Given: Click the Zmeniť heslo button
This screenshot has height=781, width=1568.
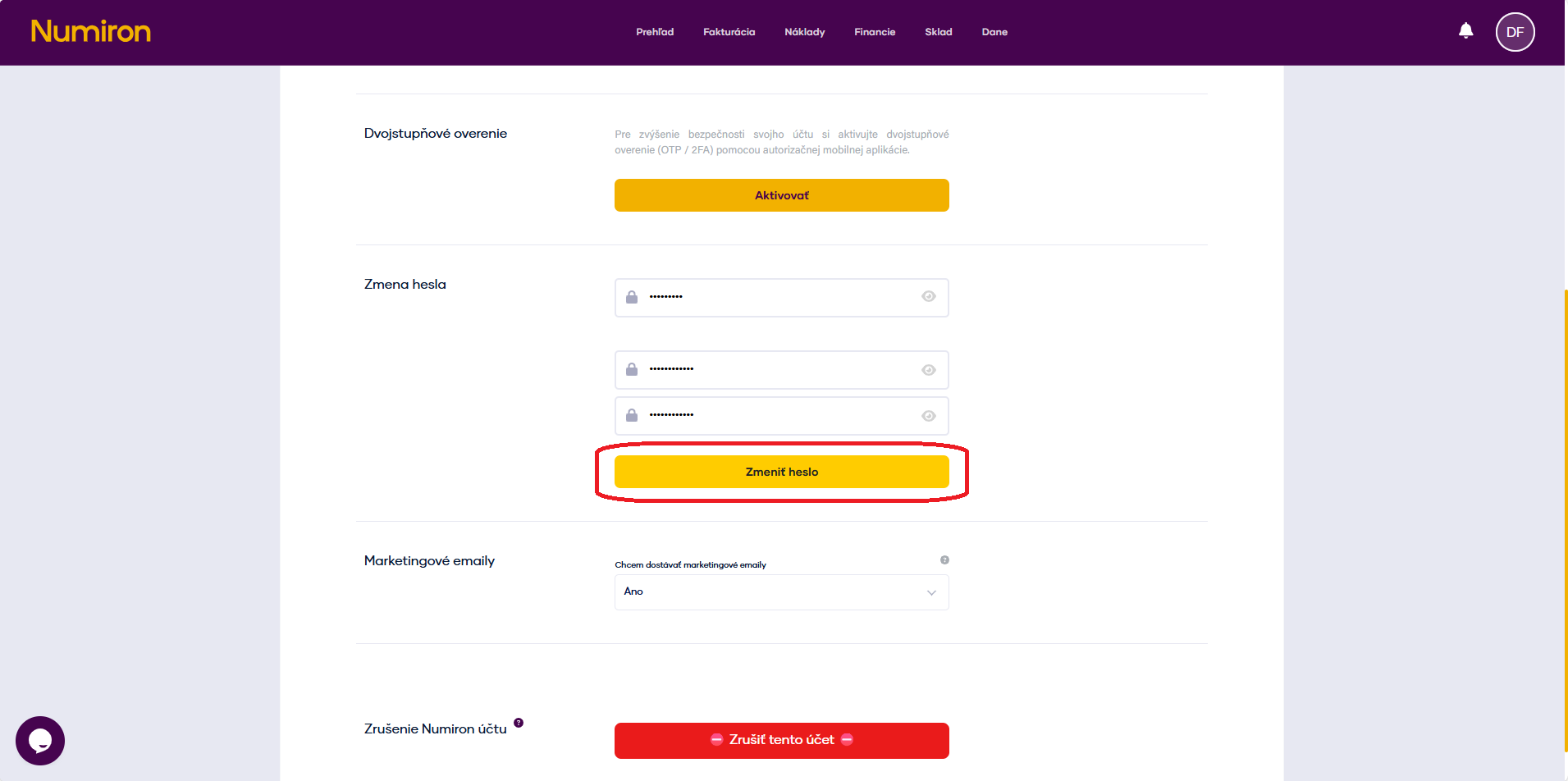Looking at the screenshot, I should pyautogui.click(x=781, y=472).
